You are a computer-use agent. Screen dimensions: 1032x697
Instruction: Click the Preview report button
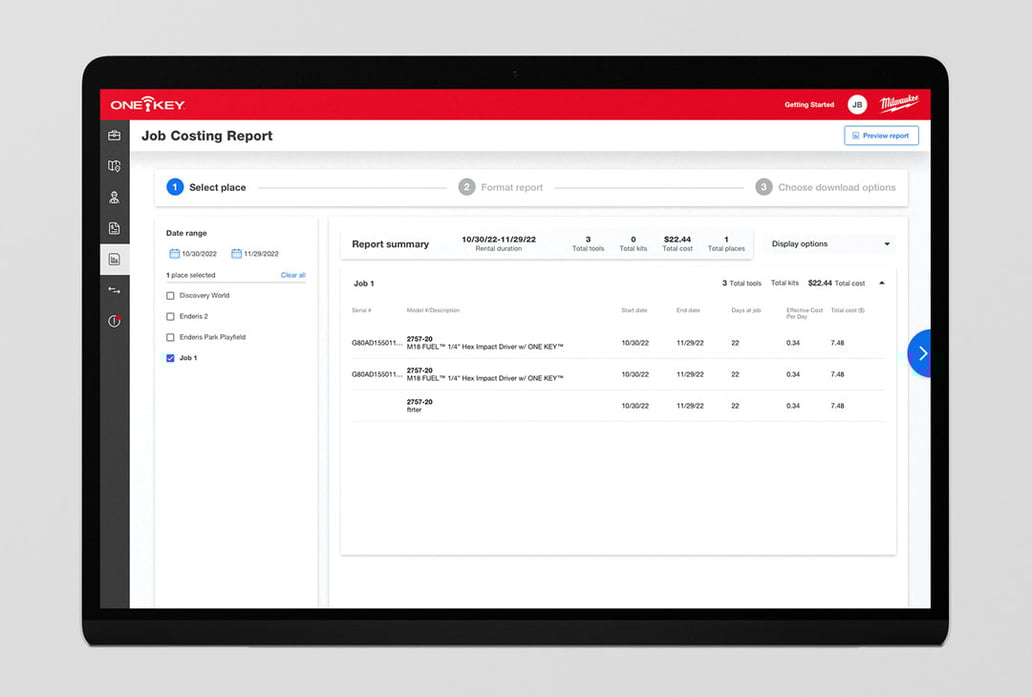pos(881,135)
